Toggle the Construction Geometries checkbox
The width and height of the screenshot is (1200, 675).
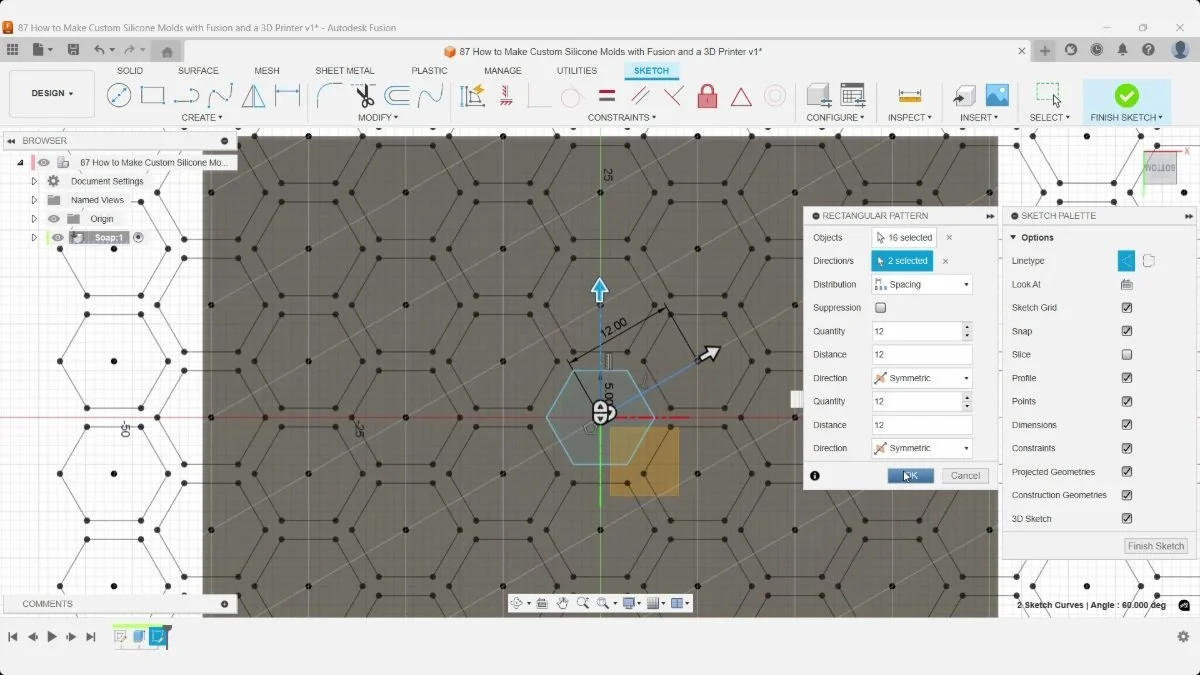point(1127,495)
